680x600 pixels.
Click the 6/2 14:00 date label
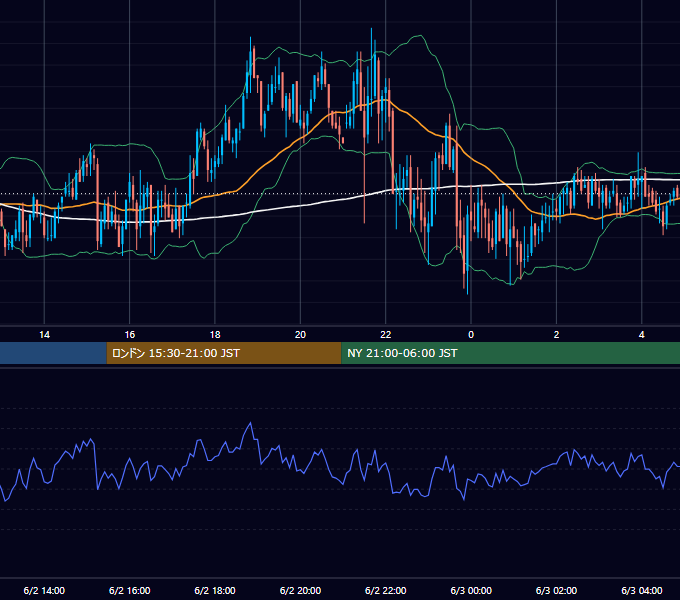pos(44,590)
